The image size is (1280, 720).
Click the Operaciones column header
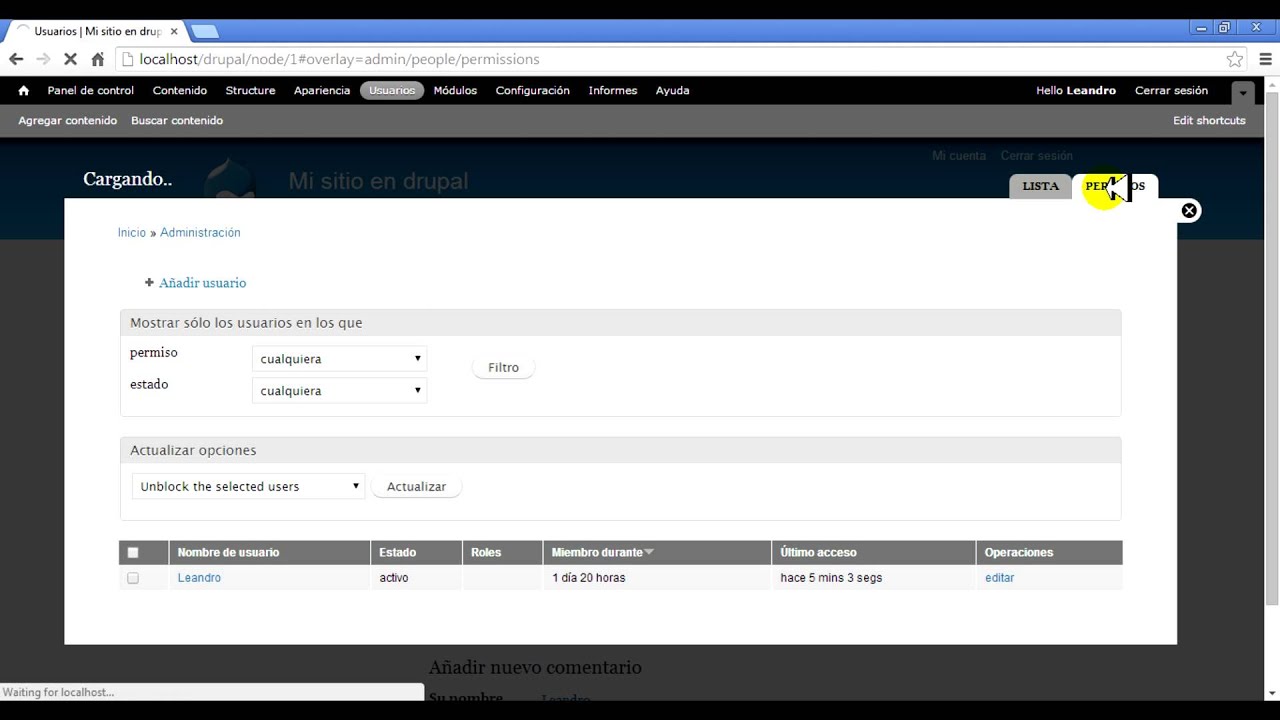coord(1019,552)
